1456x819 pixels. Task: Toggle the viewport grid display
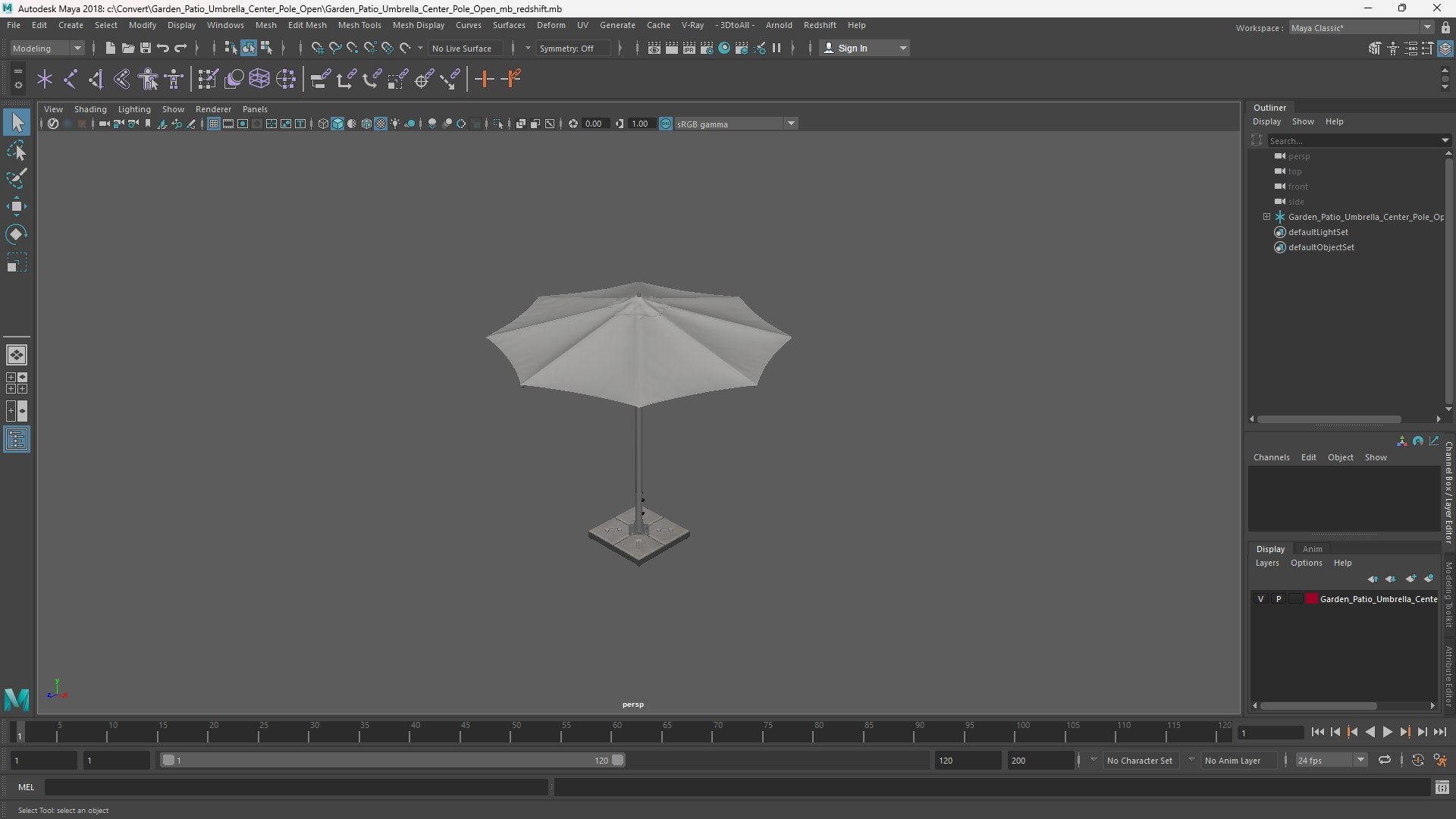(x=214, y=124)
